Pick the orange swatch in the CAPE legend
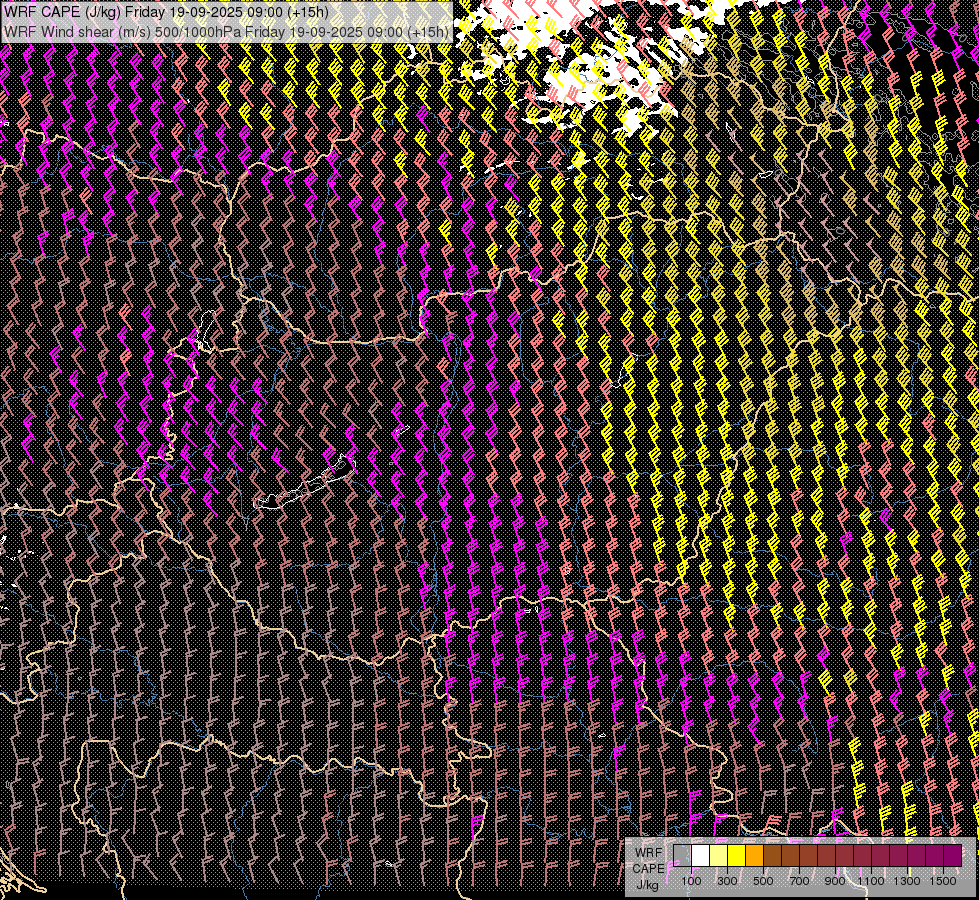The image size is (979, 900). click(754, 856)
